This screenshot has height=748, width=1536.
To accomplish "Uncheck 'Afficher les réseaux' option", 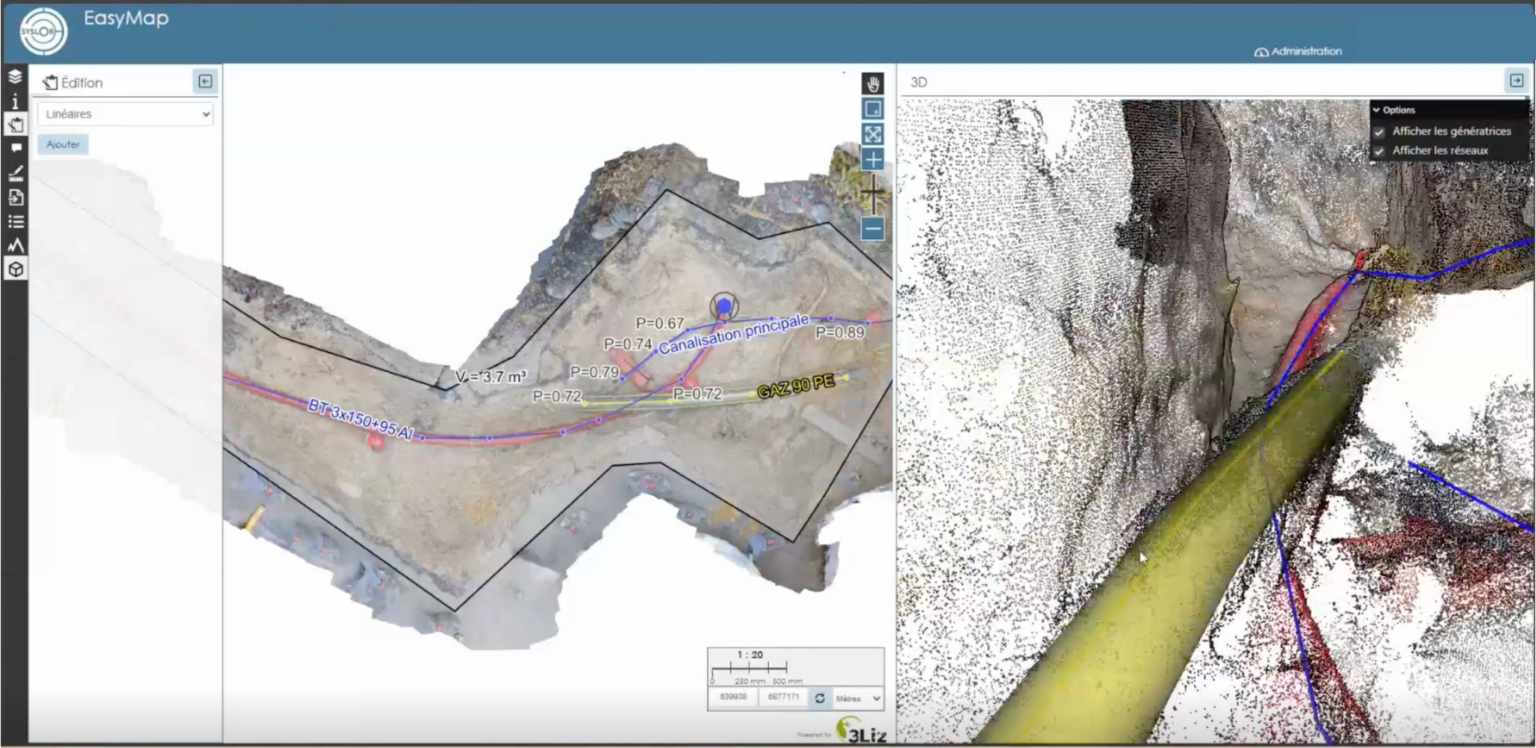I will [x=1379, y=151].
